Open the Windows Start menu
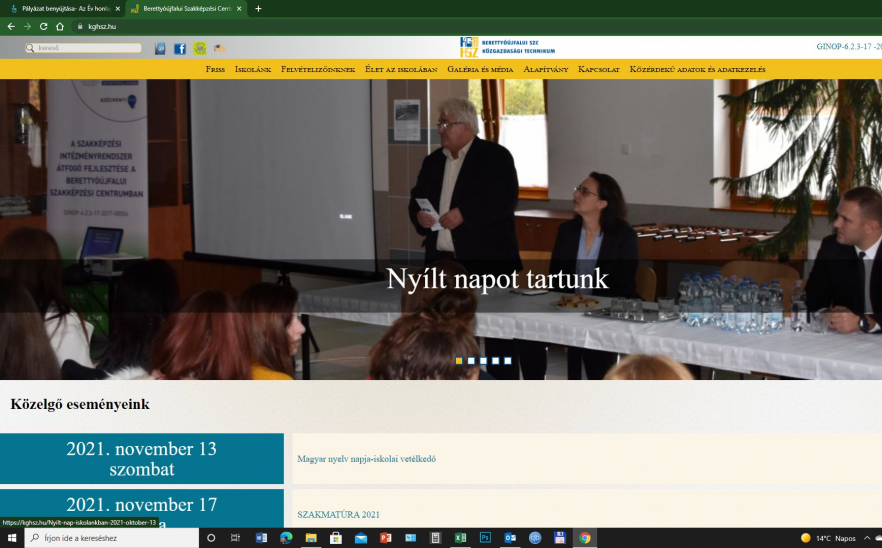The width and height of the screenshot is (882, 548). click(x=12, y=538)
